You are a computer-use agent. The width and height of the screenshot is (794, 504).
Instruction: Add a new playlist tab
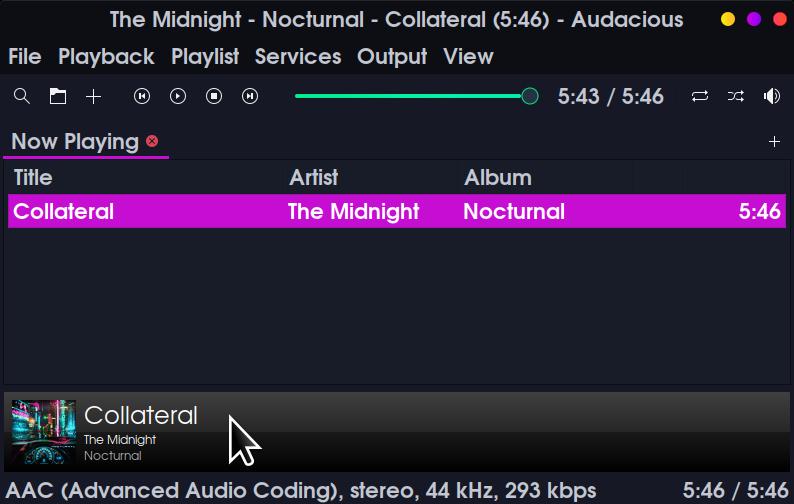[x=774, y=142]
